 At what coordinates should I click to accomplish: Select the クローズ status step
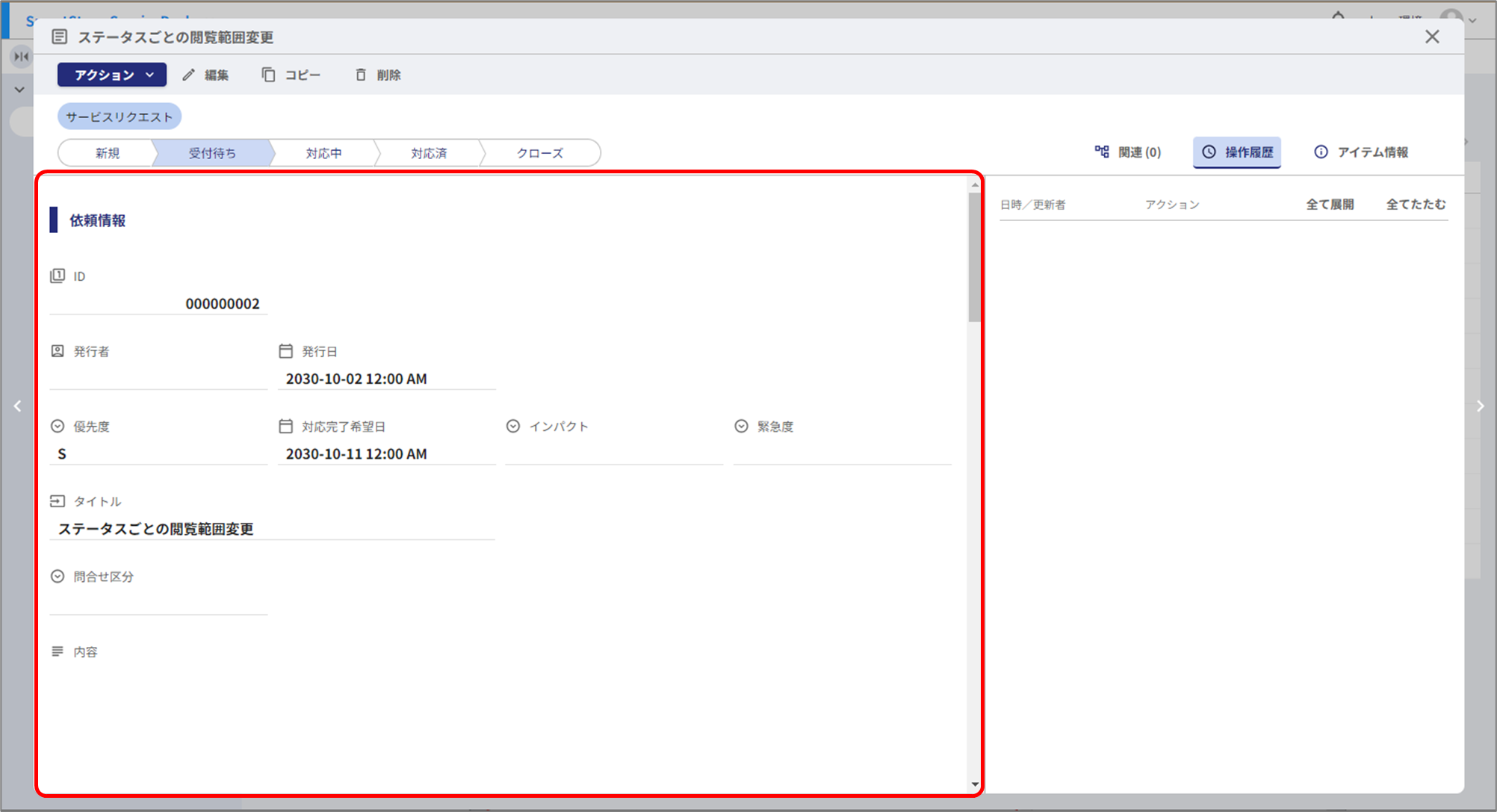tap(539, 153)
